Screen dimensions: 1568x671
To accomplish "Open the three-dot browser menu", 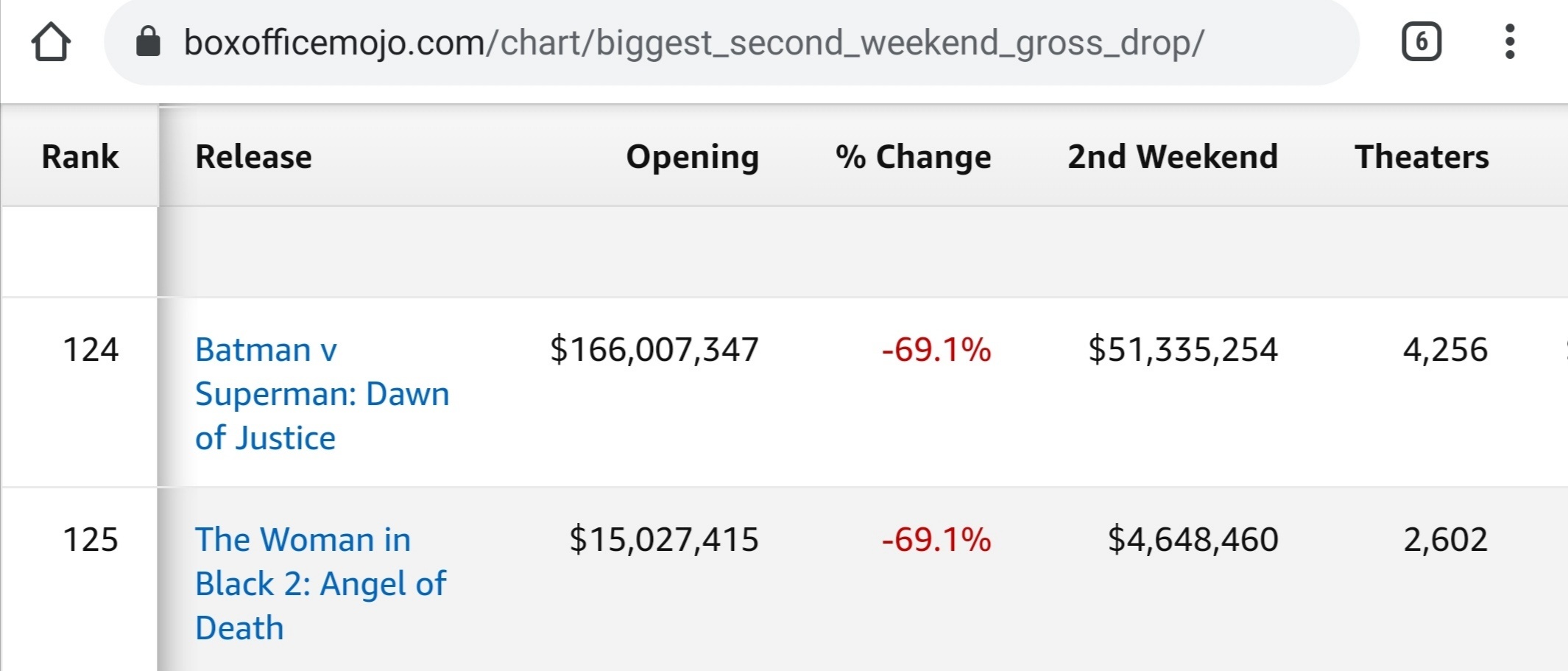I will 1510,42.
